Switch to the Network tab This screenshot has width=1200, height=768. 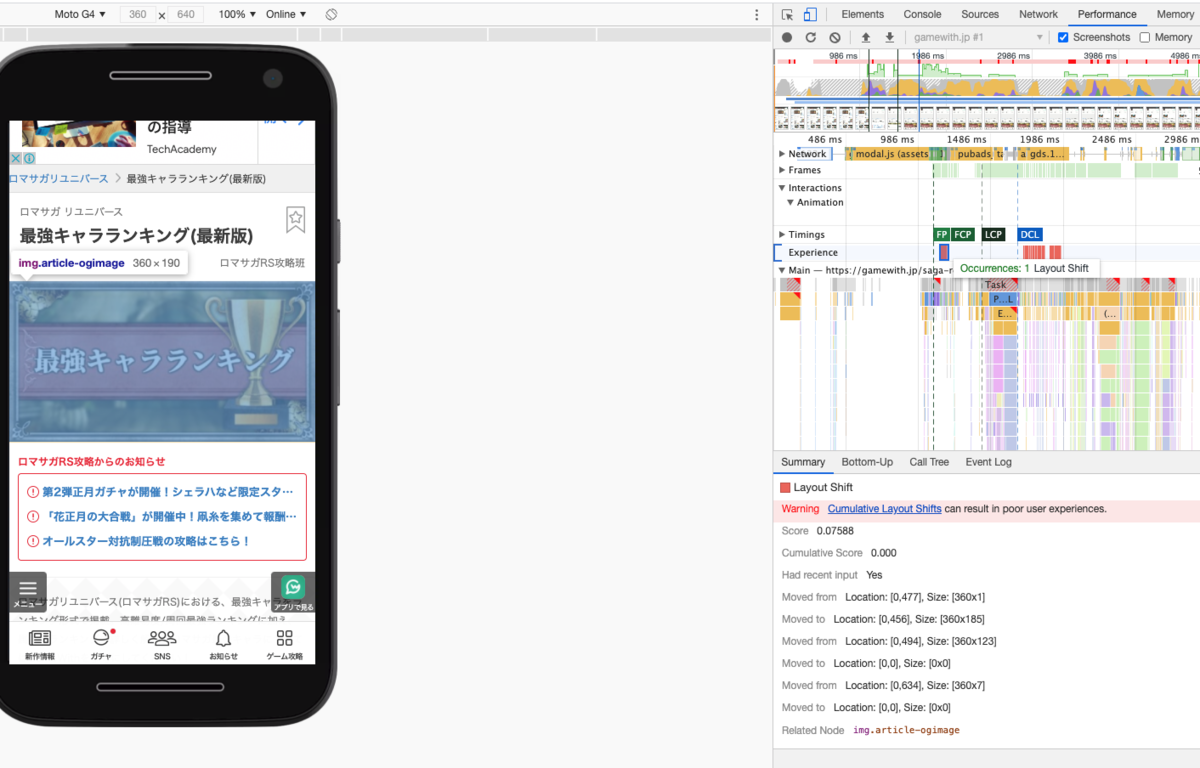pos(1038,14)
